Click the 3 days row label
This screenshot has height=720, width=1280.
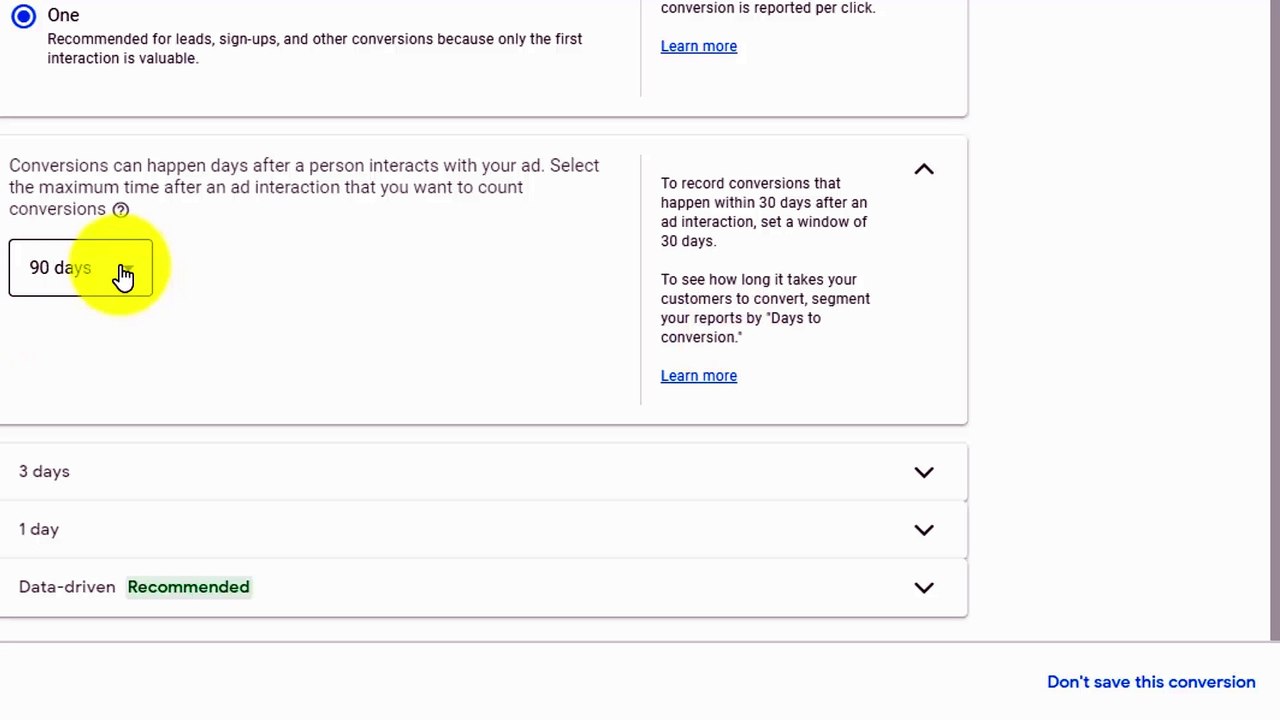(44, 471)
